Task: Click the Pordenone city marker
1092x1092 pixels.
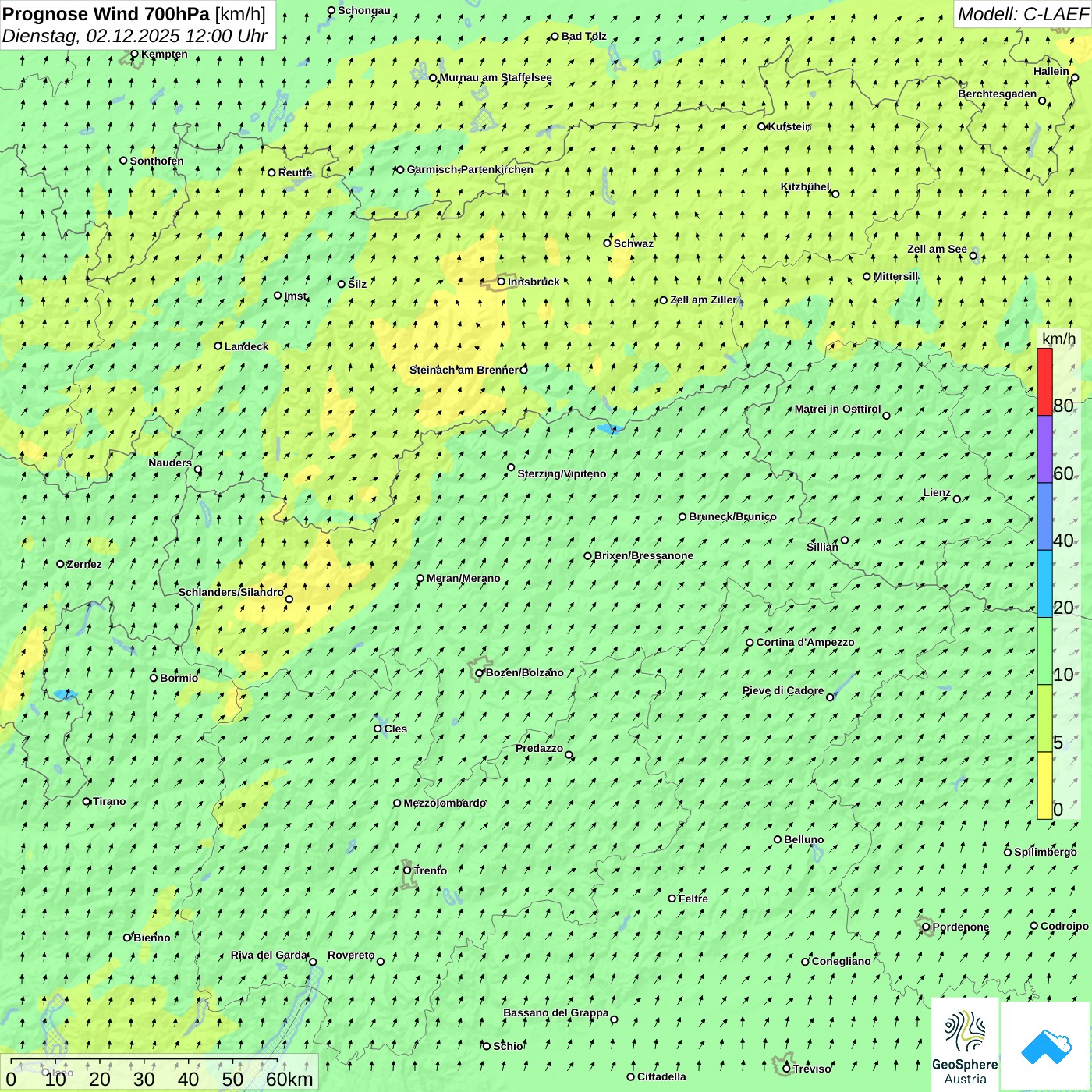Action: 926,927
